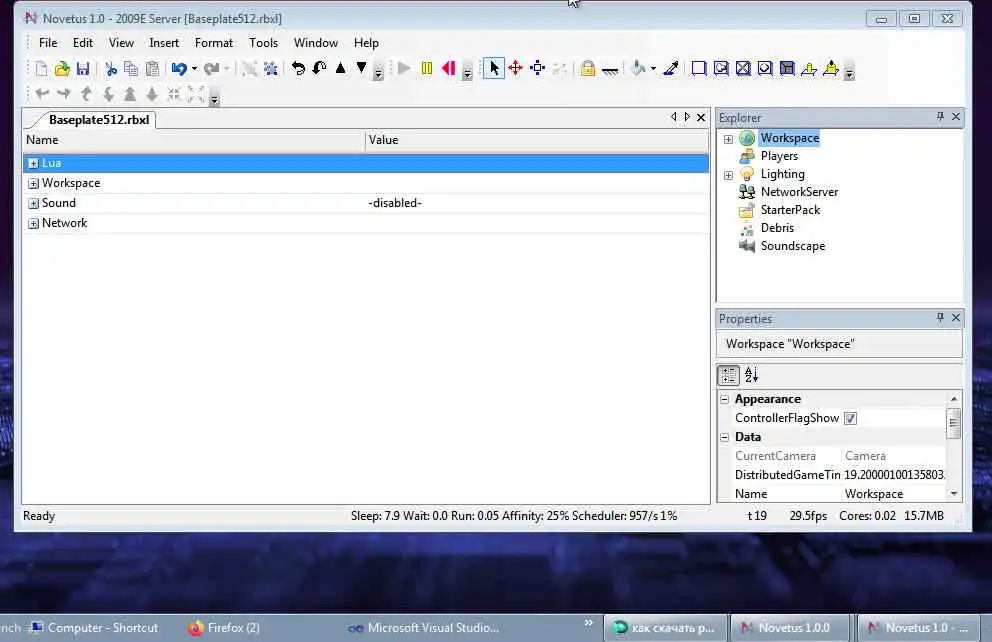Click the Ungroup icon in toolbar

click(271, 68)
